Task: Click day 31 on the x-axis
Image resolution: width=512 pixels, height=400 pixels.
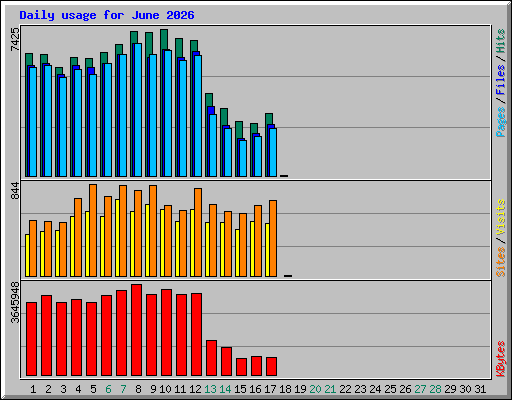Action: point(480,389)
